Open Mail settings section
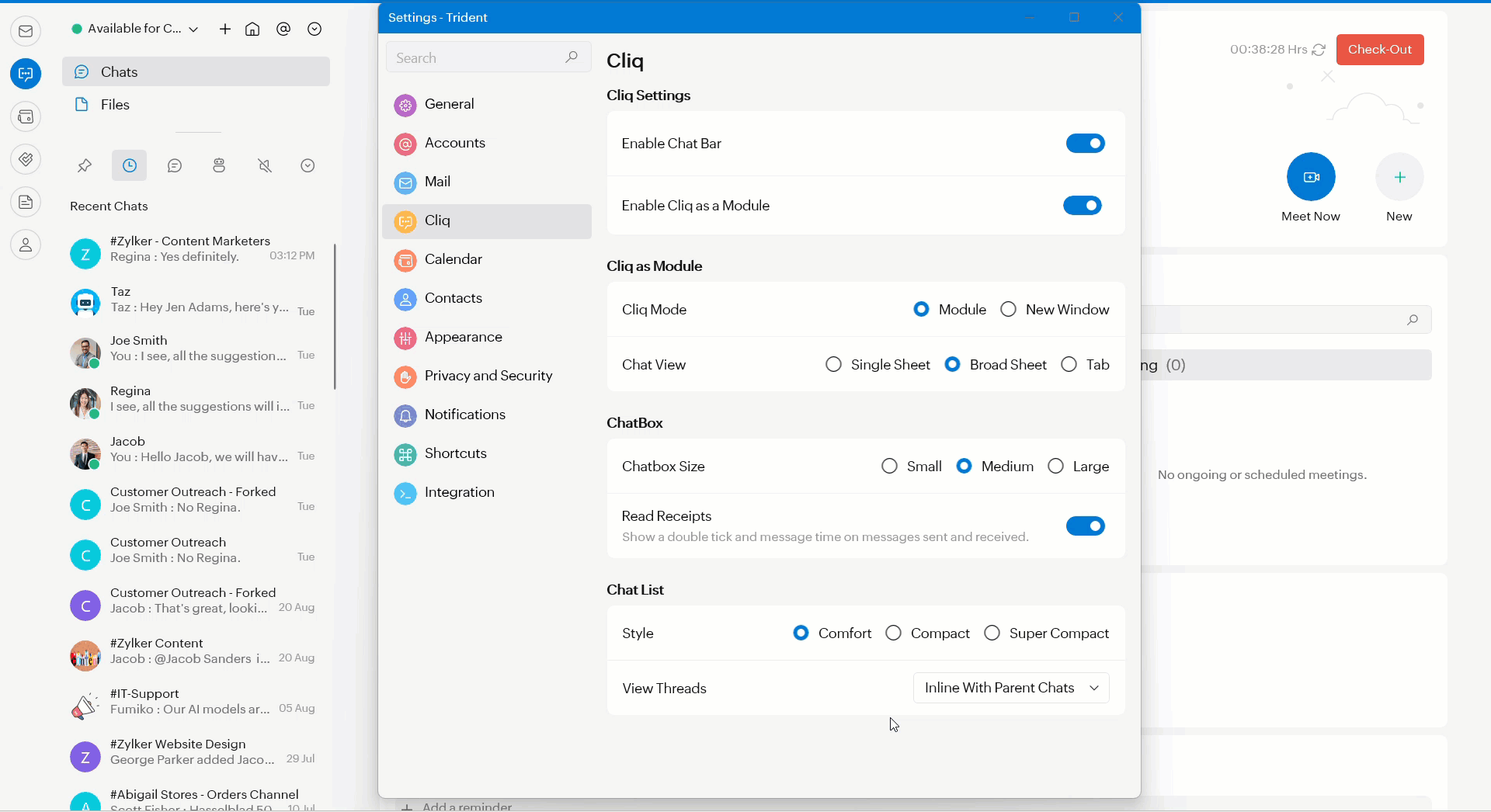 click(487, 182)
